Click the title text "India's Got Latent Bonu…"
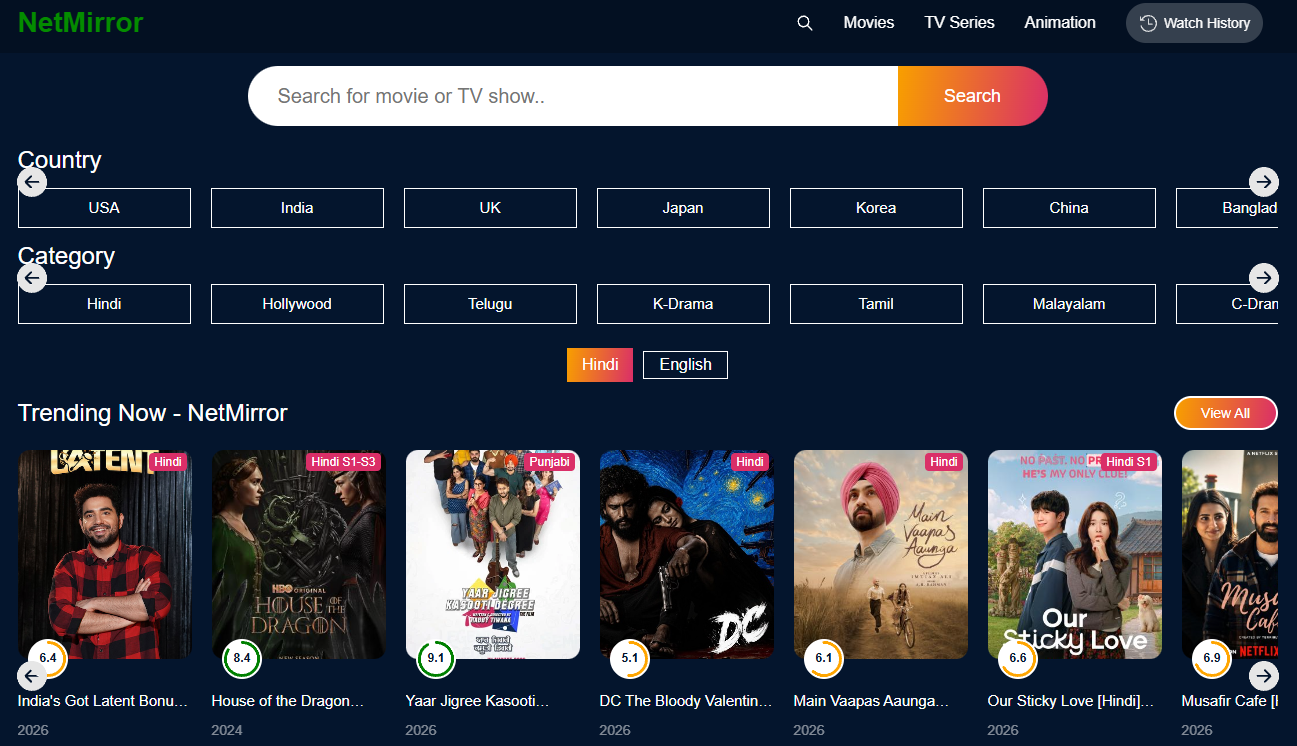Viewport: 1297px width, 746px height. tap(103, 701)
